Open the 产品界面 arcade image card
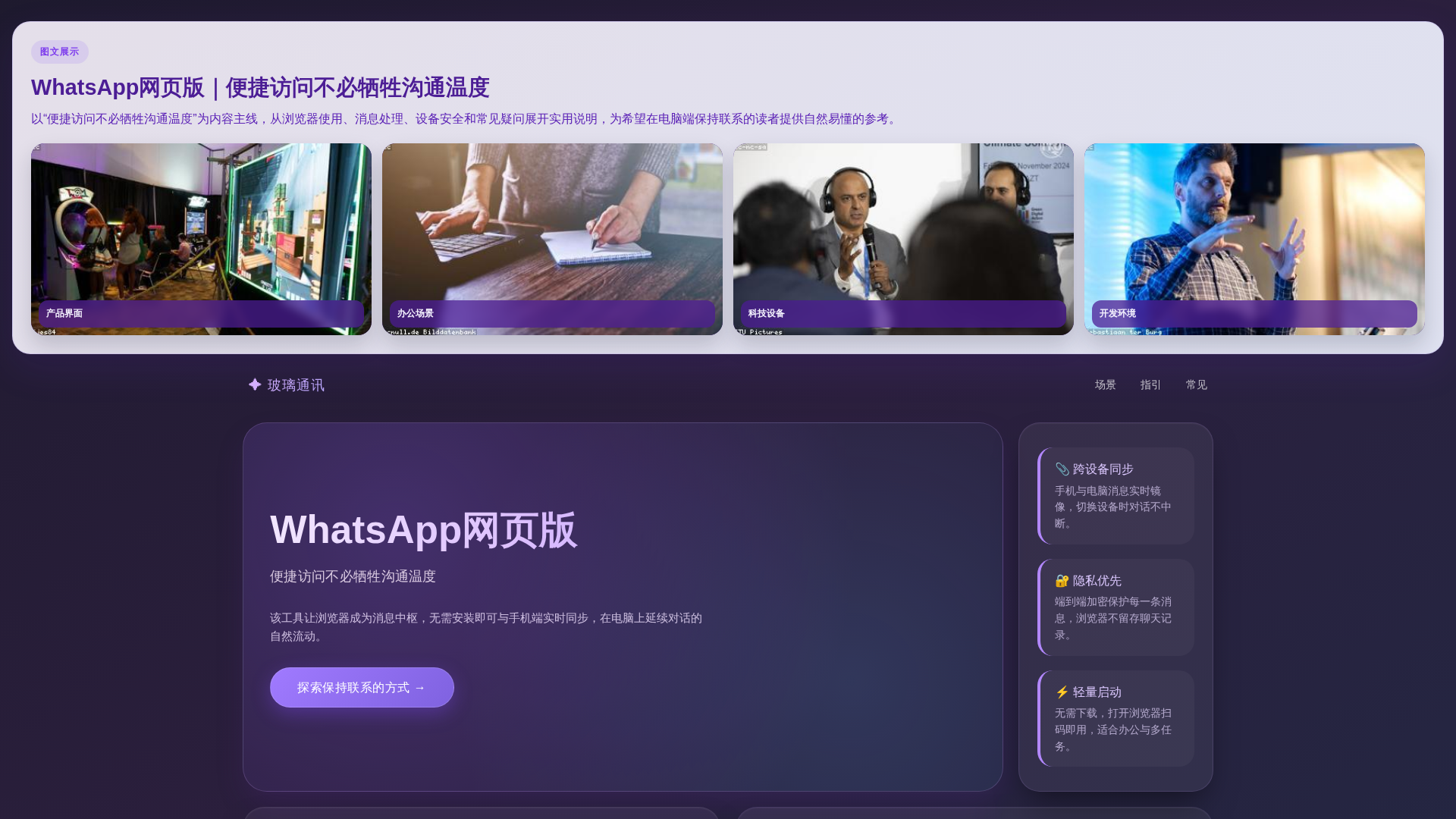 [201, 239]
